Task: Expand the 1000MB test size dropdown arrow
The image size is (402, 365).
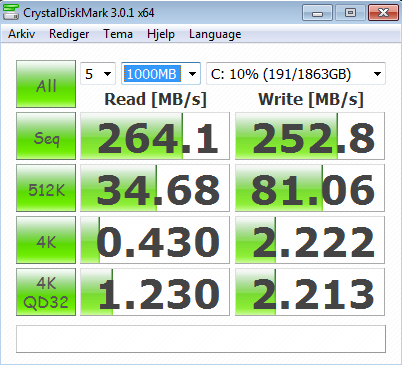Action: [x=192, y=73]
